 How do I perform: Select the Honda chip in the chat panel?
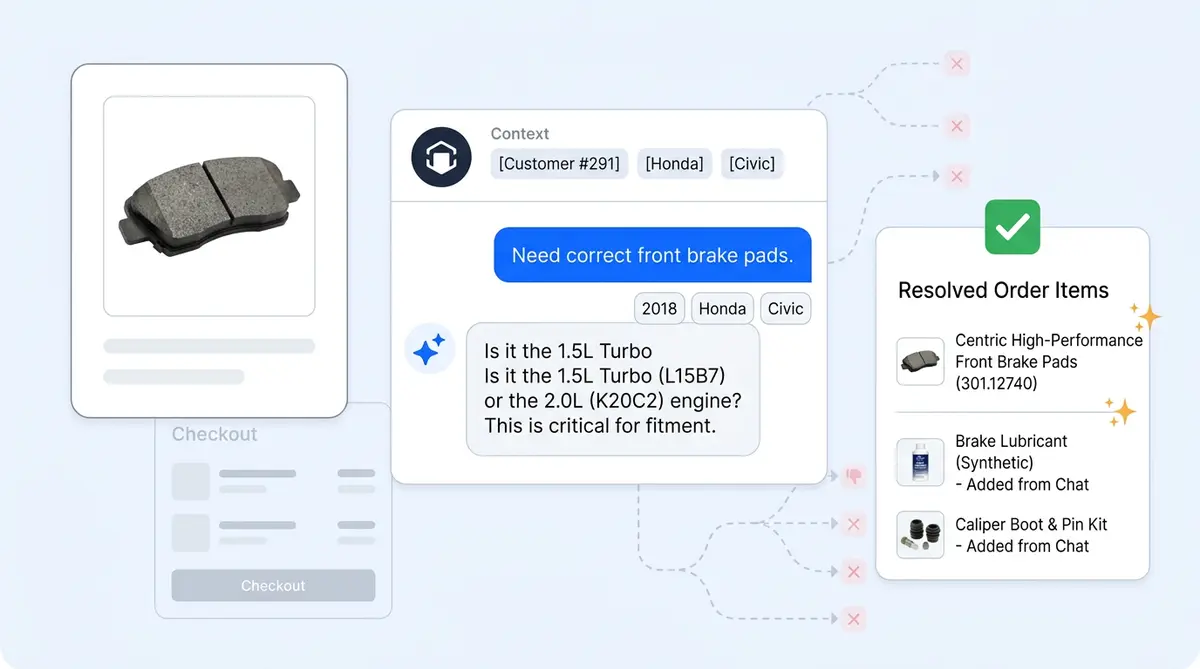pos(722,308)
